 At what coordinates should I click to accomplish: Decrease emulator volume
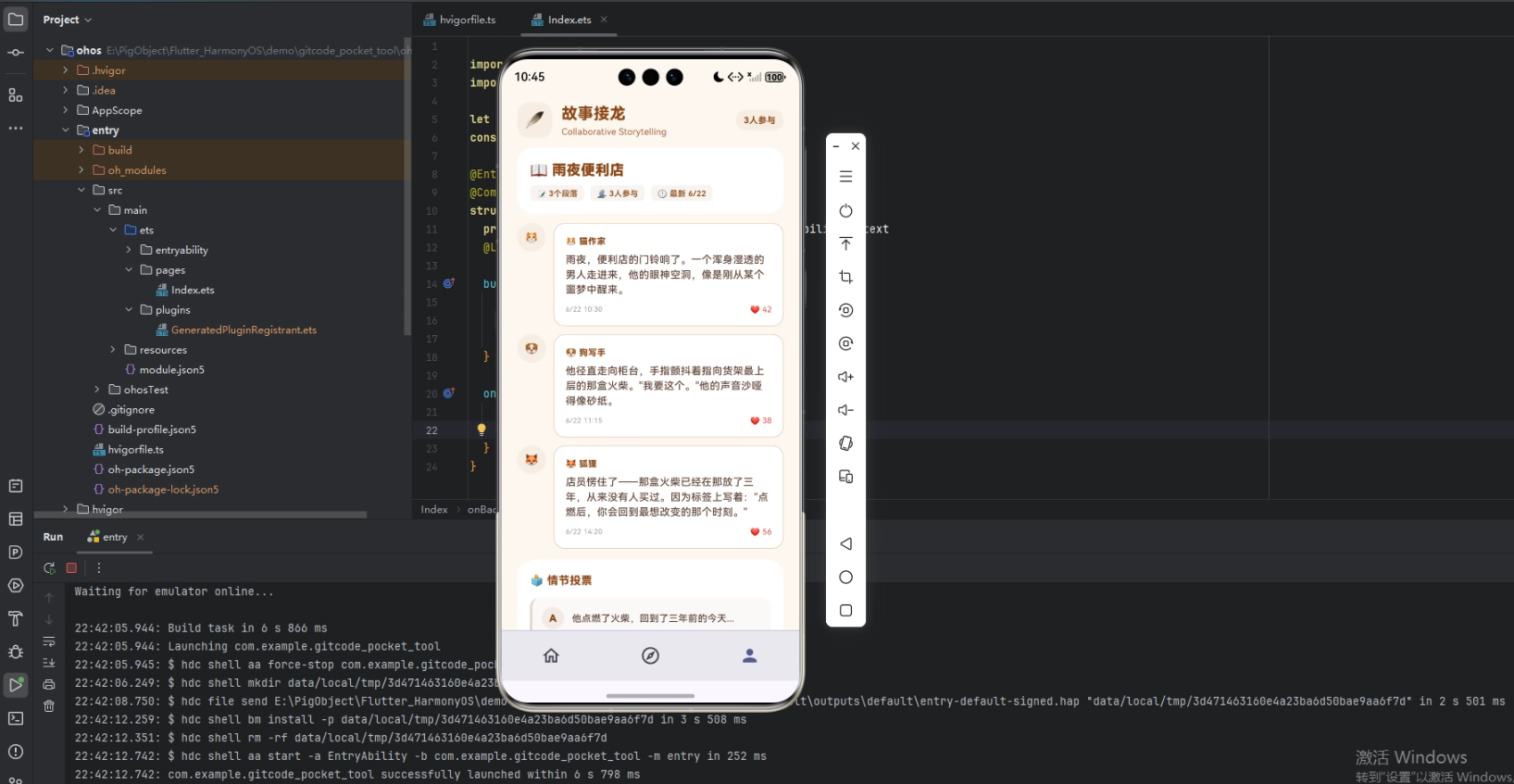(845, 410)
